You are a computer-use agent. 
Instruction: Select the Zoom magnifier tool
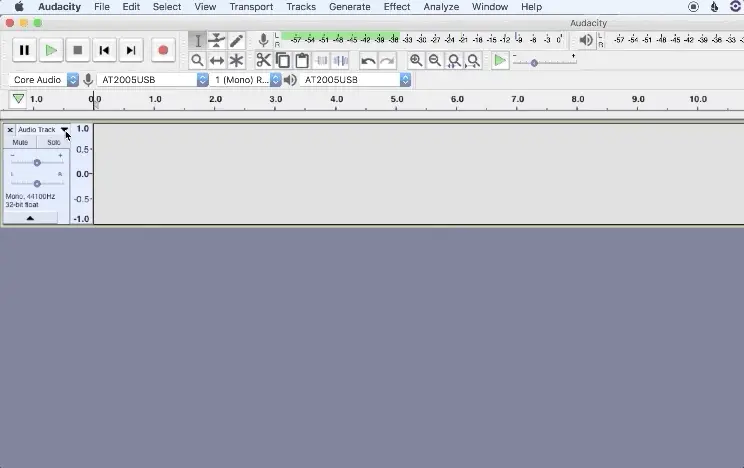click(x=197, y=61)
